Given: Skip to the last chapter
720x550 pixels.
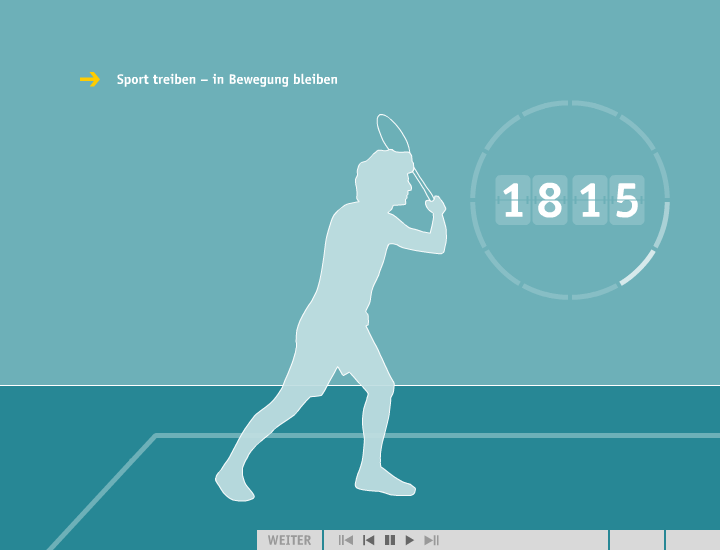Looking at the screenshot, I should pos(432,540).
